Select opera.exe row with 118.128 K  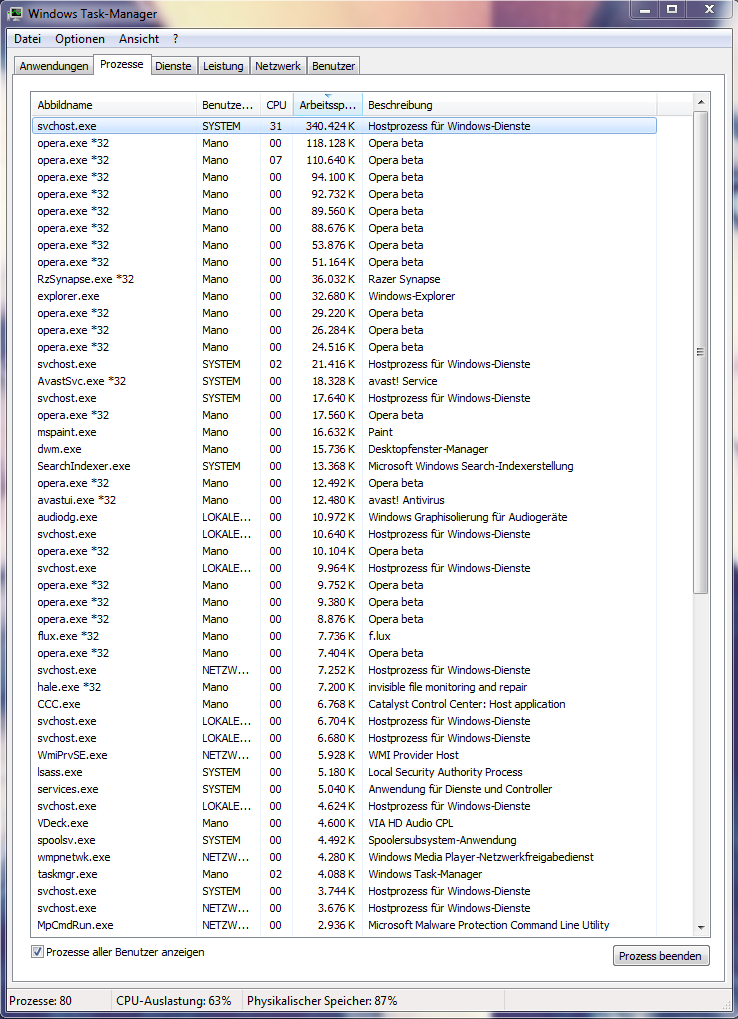point(344,143)
